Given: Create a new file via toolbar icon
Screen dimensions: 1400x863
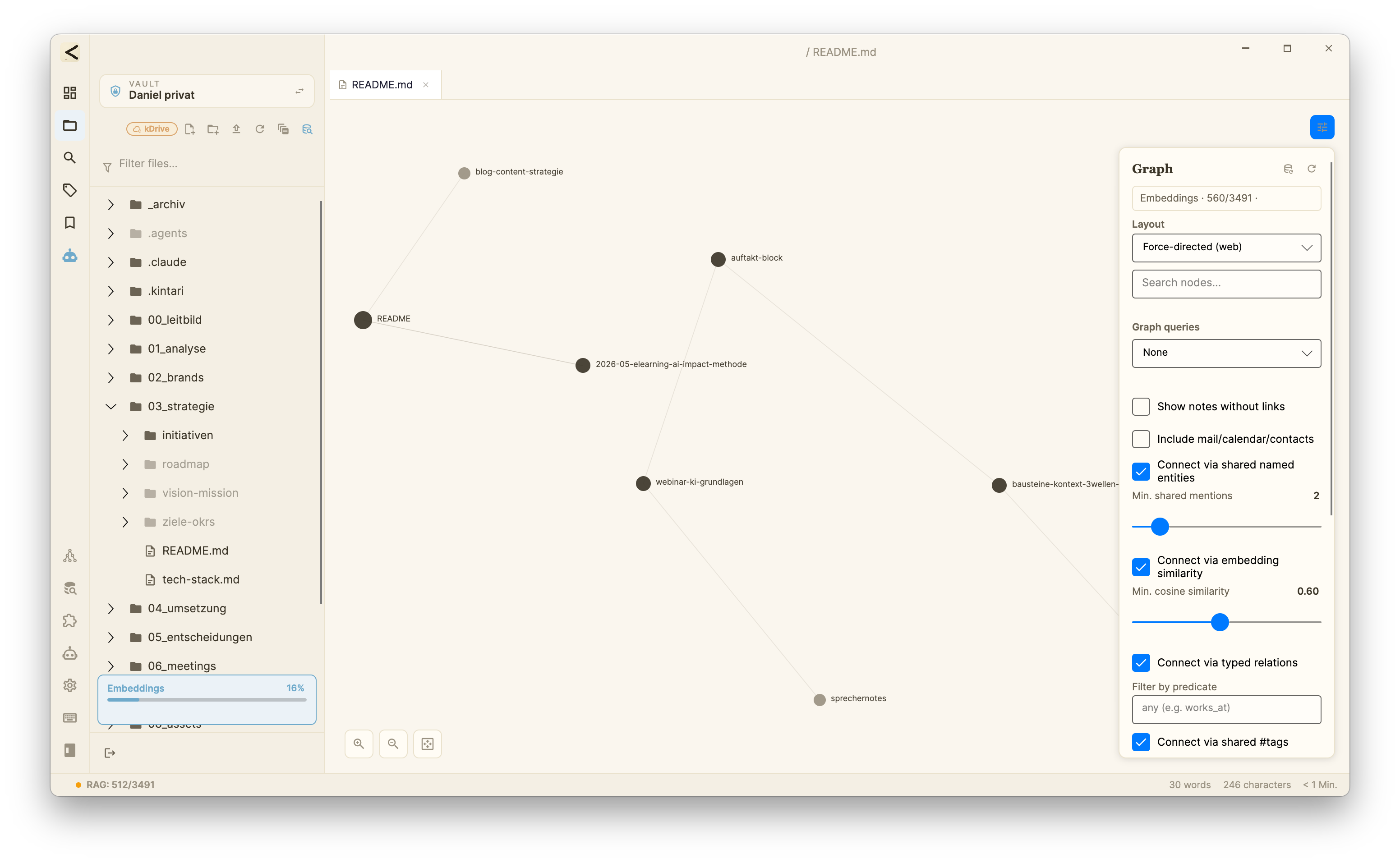Looking at the screenshot, I should pos(189,129).
